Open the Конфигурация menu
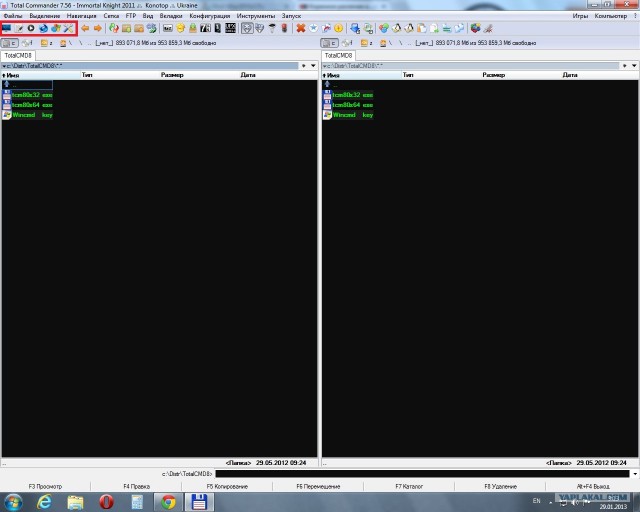 click(x=209, y=16)
